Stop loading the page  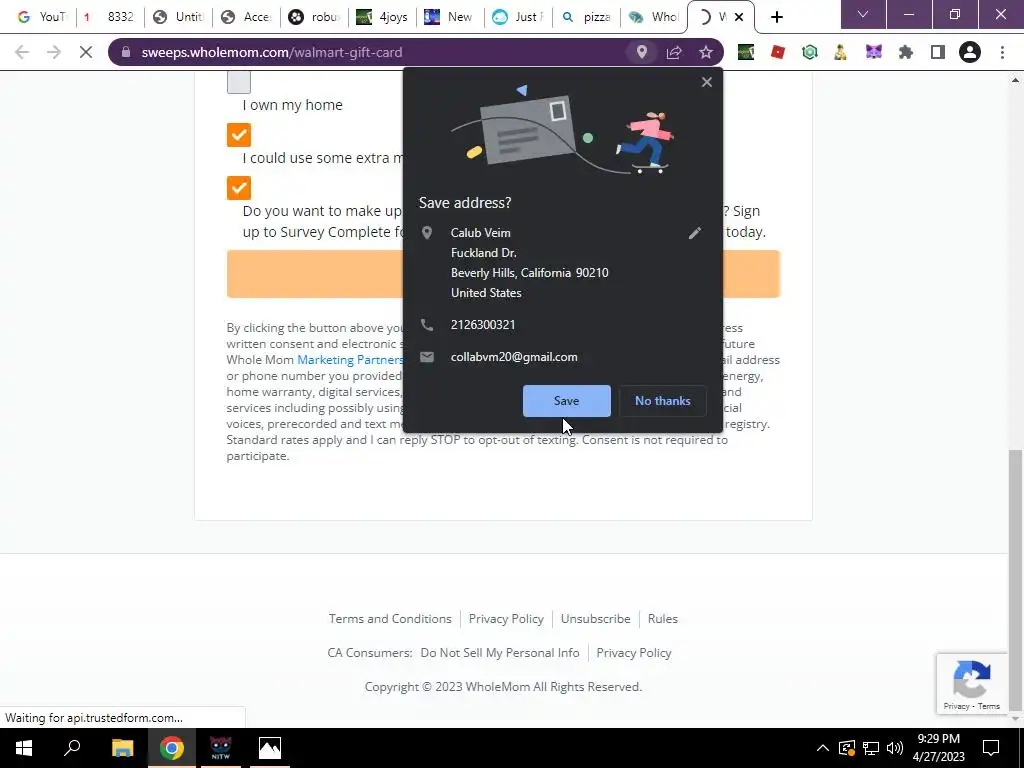click(86, 52)
